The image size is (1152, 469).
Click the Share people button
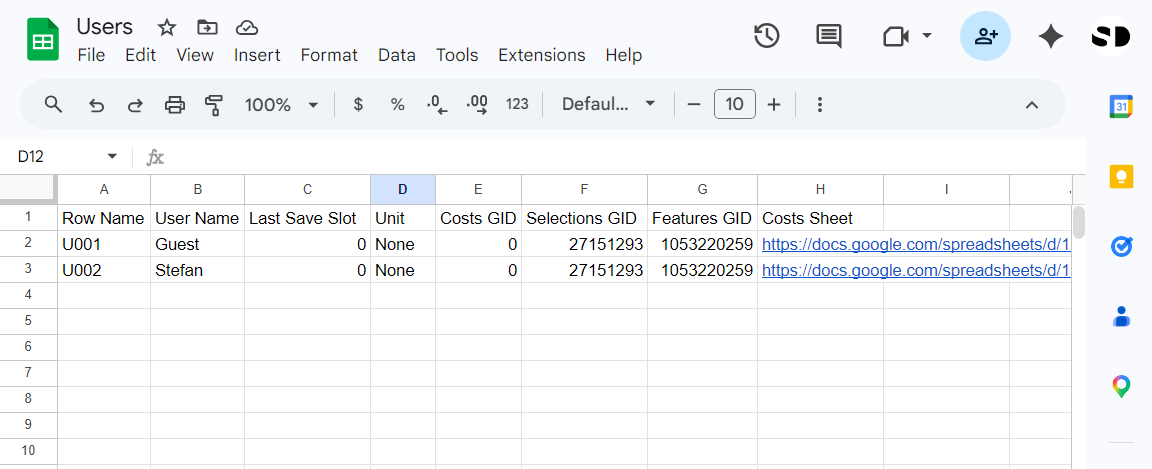(985, 37)
